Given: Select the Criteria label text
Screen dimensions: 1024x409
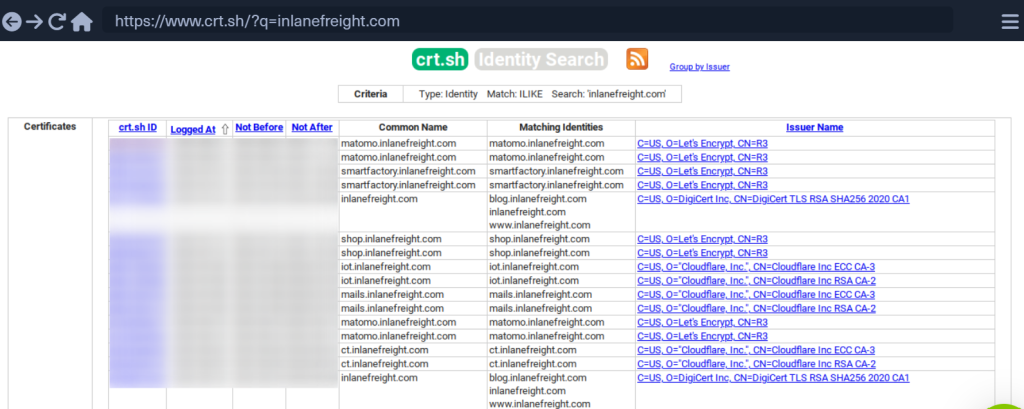Looking at the screenshot, I should [370, 94].
